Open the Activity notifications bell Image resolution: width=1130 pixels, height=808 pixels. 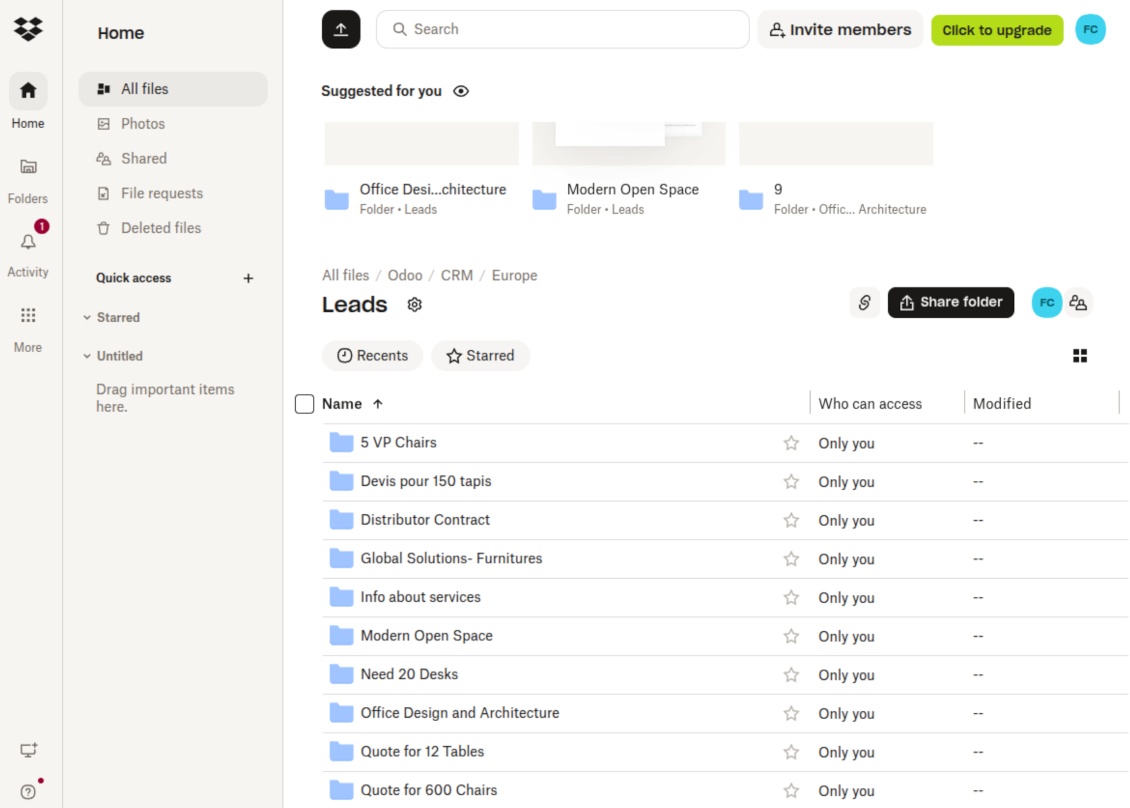(28, 242)
